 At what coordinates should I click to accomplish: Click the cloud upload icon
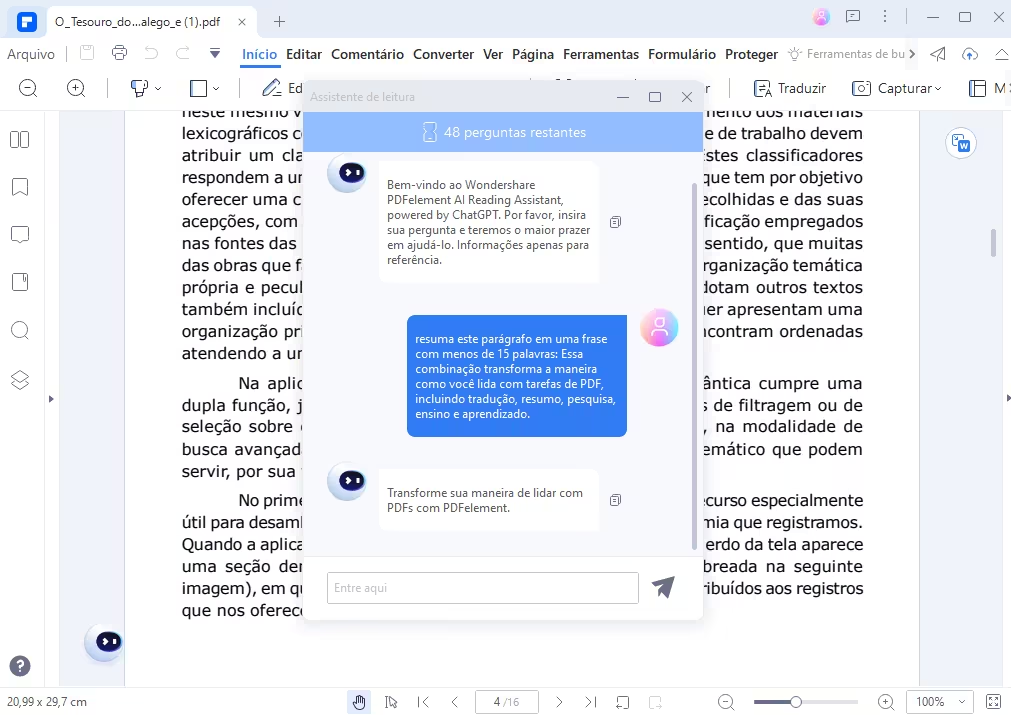[970, 54]
